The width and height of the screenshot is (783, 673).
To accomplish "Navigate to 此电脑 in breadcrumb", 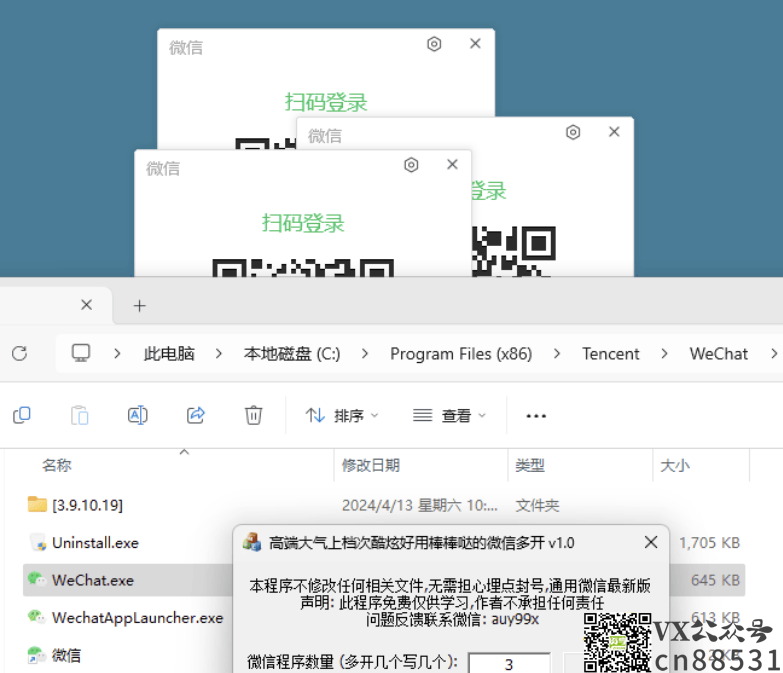I will [x=169, y=354].
